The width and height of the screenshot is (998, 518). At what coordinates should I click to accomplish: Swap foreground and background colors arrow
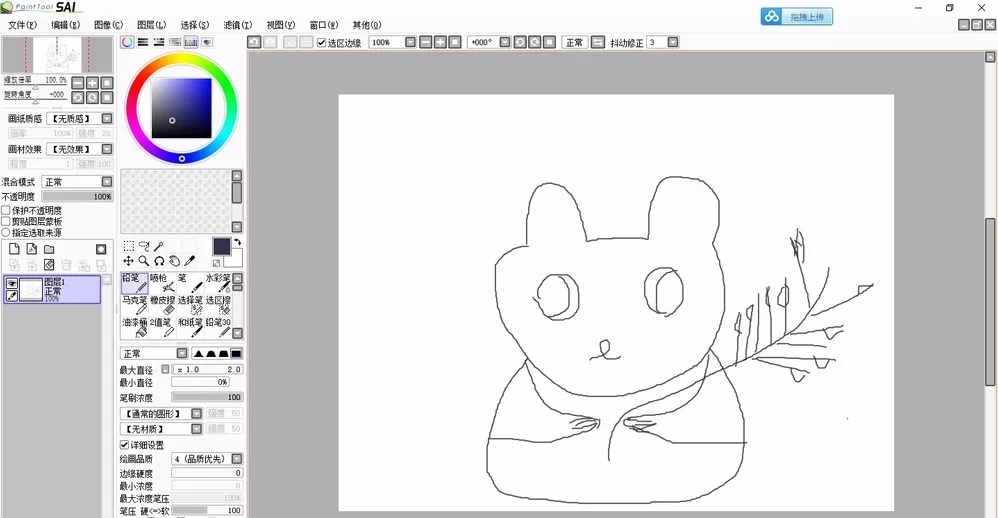pyautogui.click(x=237, y=242)
